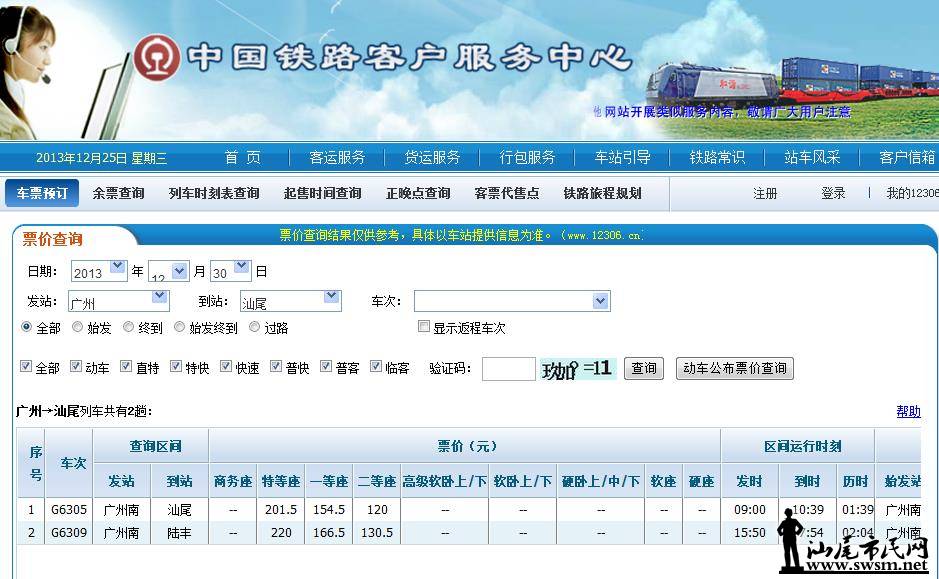Click the 登录 login link
Viewport: 939px width, 579px height.
pos(833,193)
